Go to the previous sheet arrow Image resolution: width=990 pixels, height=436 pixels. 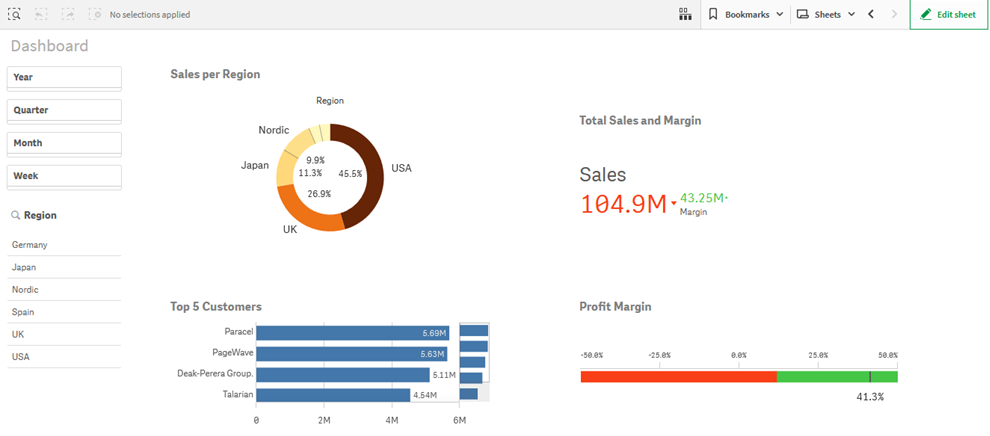871,15
